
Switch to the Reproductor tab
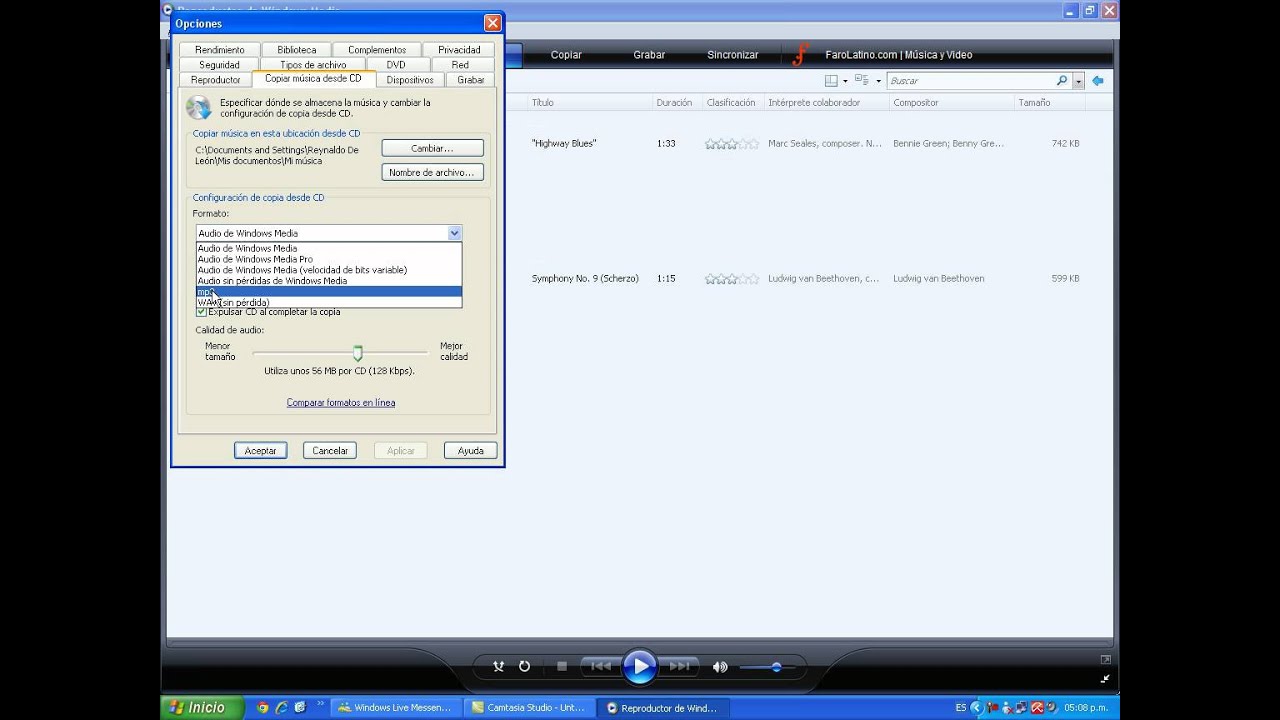216,80
